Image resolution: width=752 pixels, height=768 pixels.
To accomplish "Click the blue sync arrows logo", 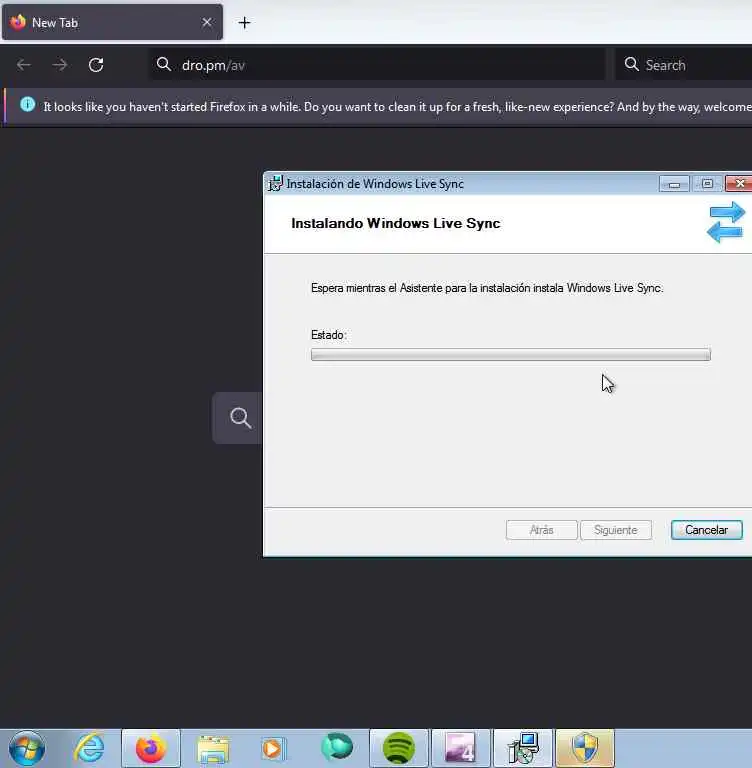I will point(726,222).
